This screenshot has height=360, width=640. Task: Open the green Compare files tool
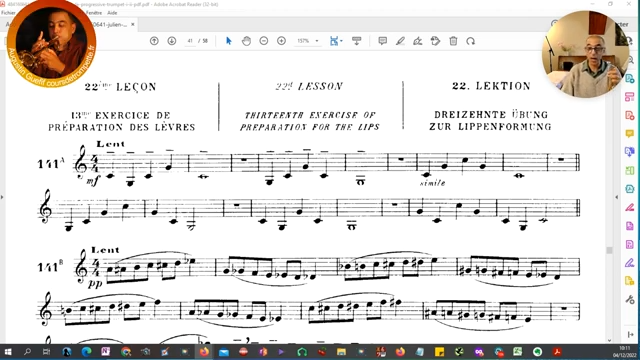coord(629,171)
